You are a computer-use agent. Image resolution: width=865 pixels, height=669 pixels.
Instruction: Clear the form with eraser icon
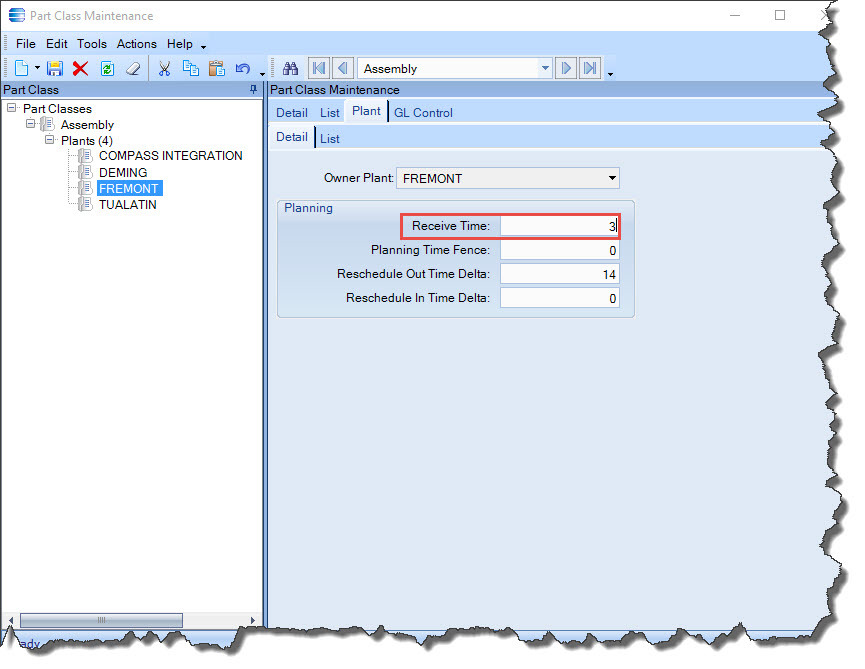(134, 68)
